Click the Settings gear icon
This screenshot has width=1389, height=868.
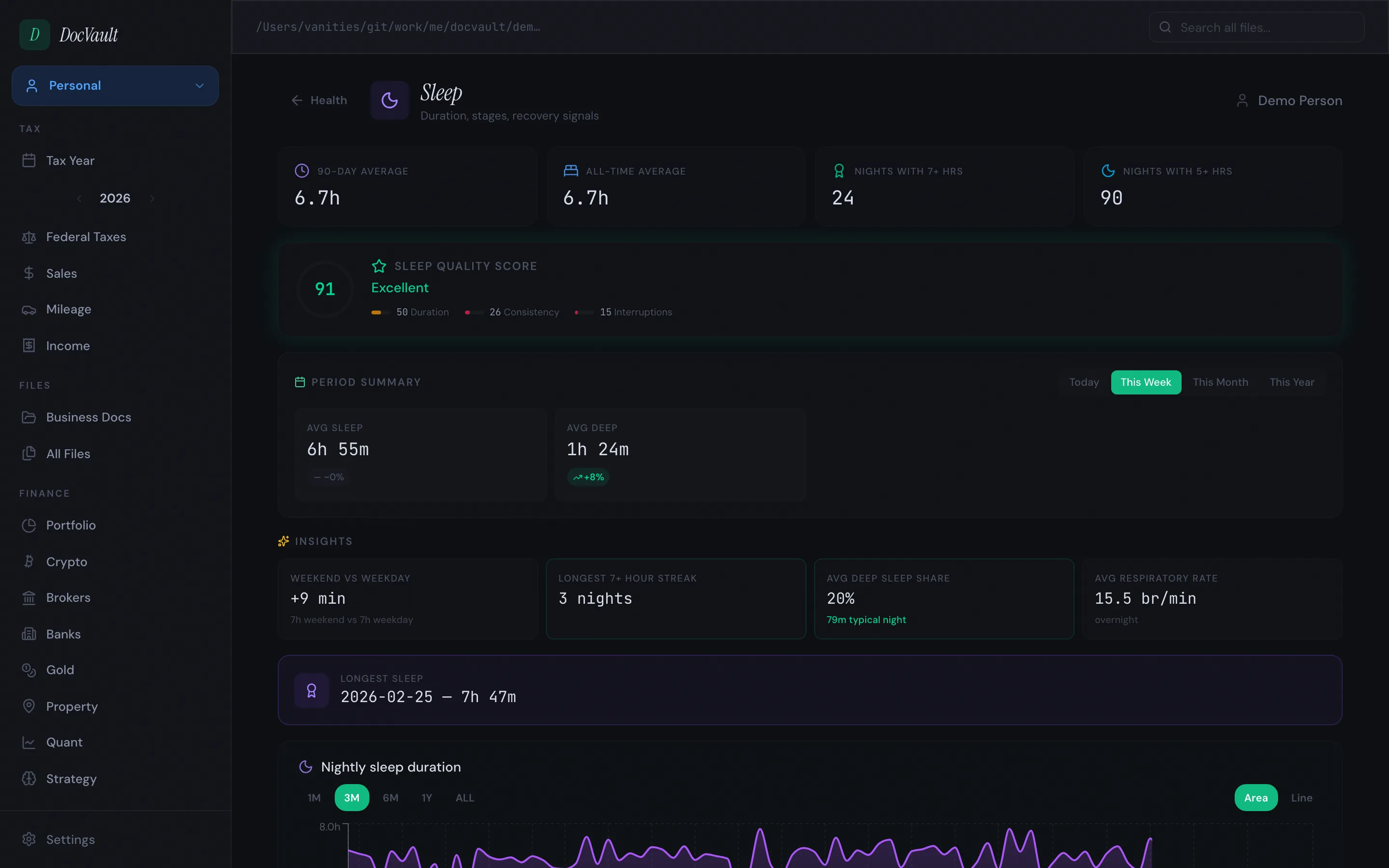click(x=29, y=839)
